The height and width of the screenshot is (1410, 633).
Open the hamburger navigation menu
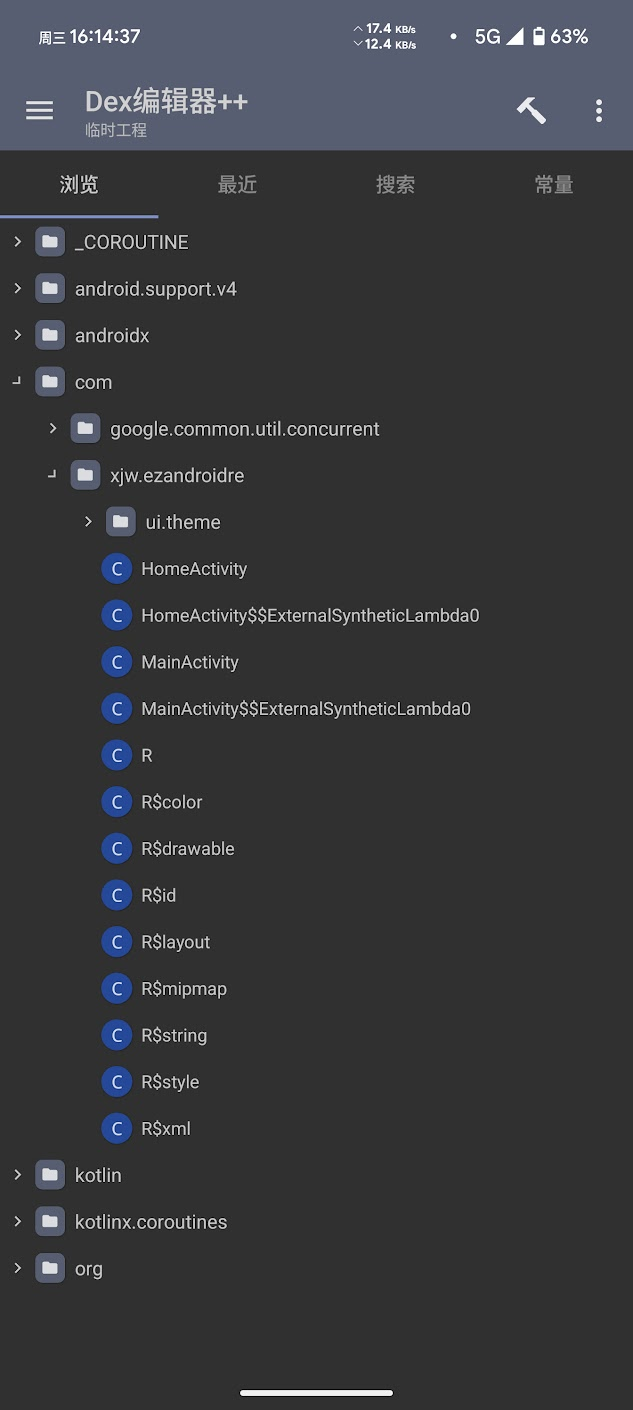39,110
